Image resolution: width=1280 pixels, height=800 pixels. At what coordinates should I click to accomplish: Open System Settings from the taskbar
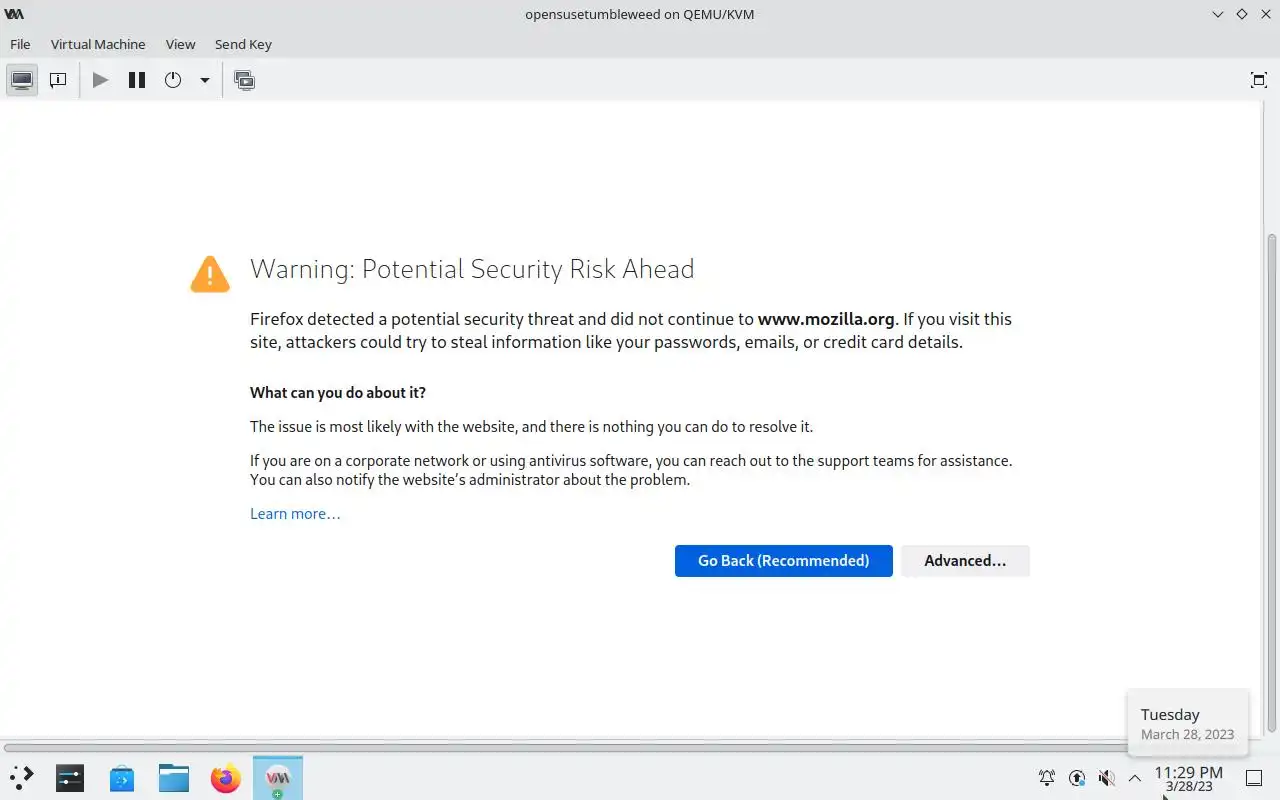tap(70, 777)
